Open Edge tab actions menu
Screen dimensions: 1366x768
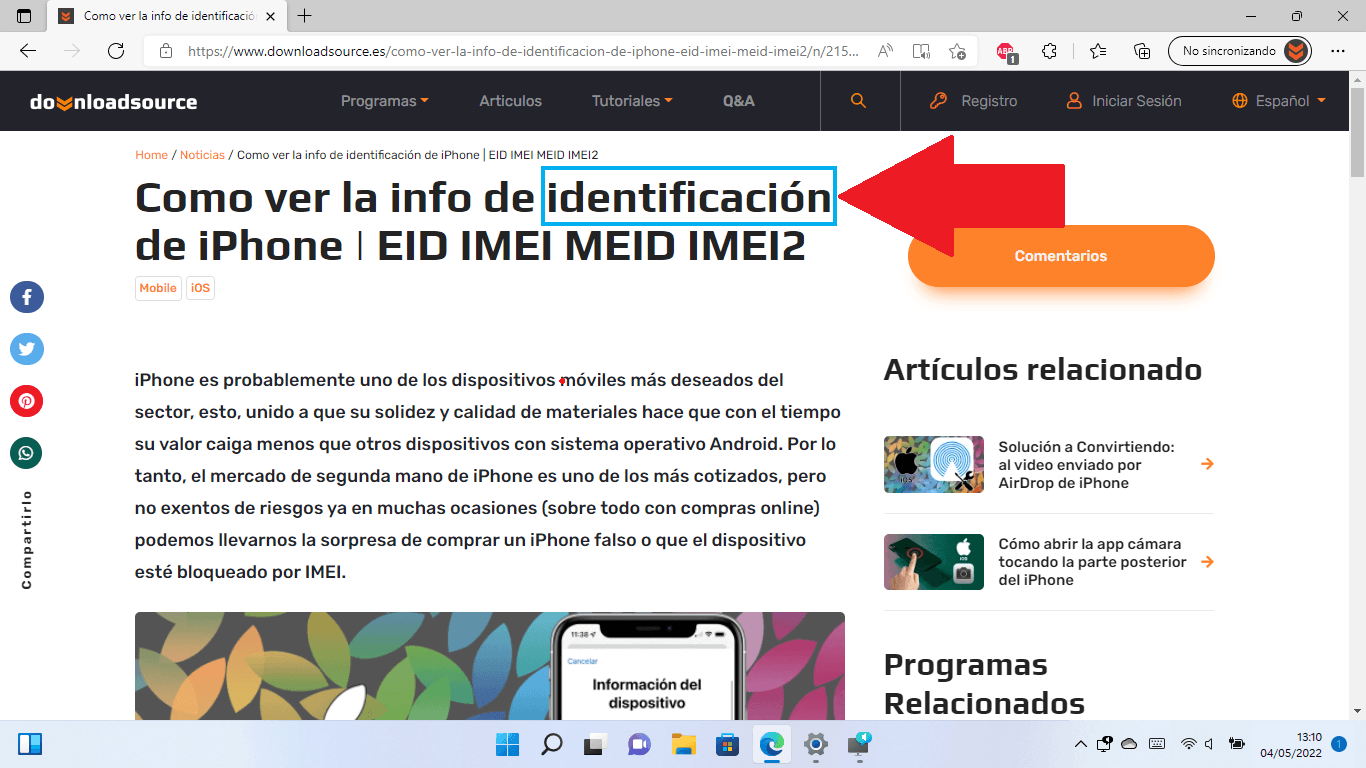tap(24, 16)
